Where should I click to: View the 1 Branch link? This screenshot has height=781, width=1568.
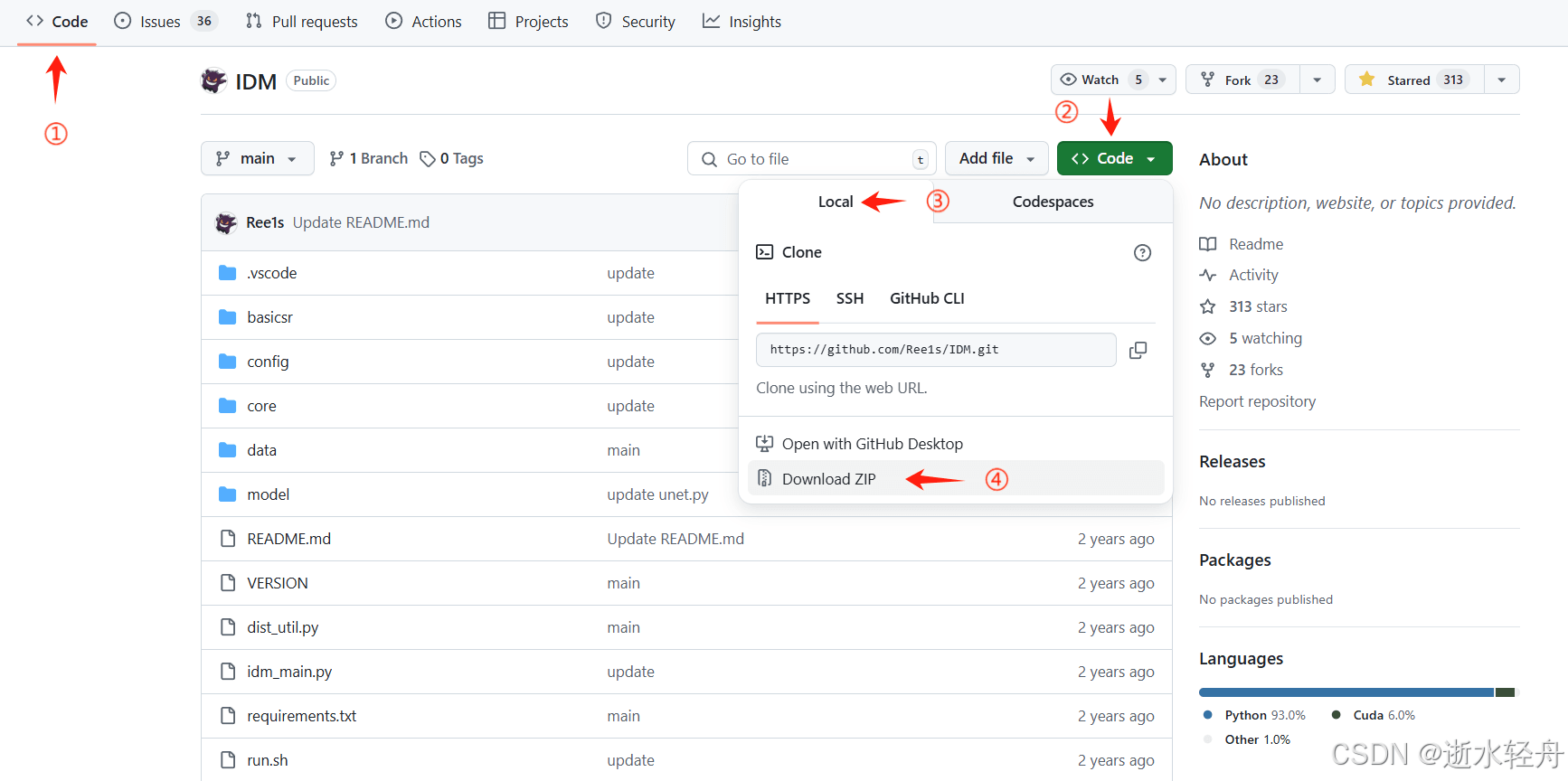click(x=369, y=158)
